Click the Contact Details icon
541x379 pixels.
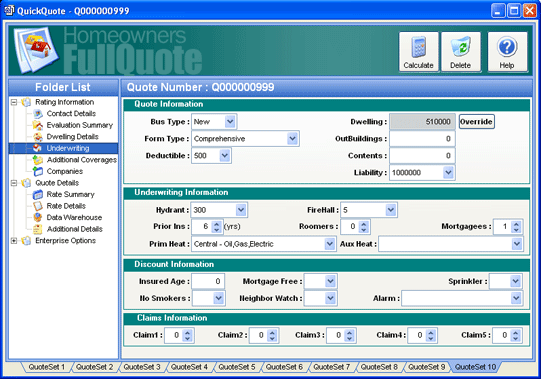pos(38,114)
